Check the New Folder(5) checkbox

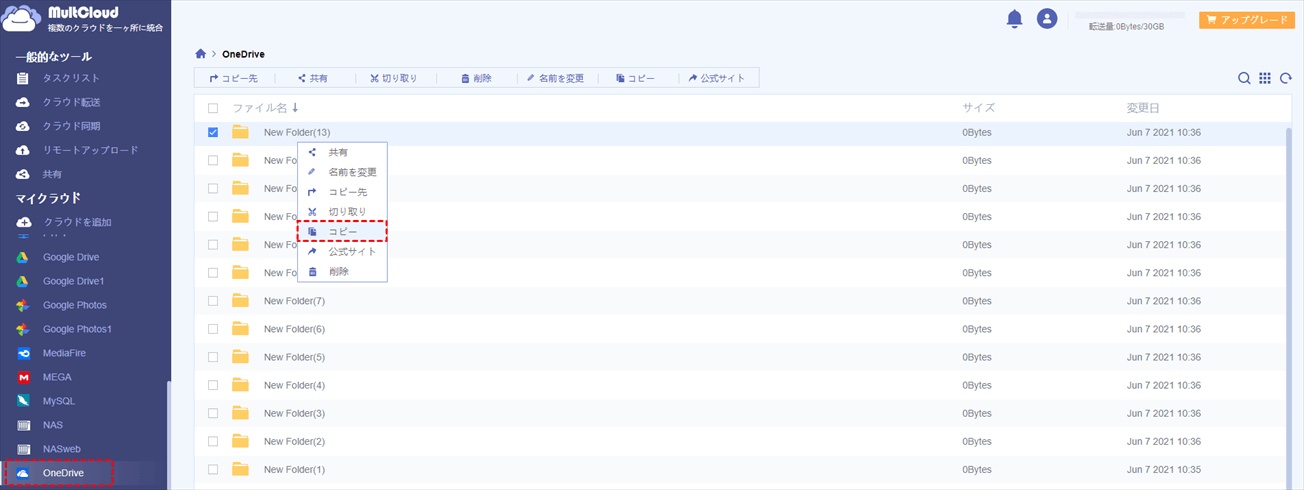[213, 357]
